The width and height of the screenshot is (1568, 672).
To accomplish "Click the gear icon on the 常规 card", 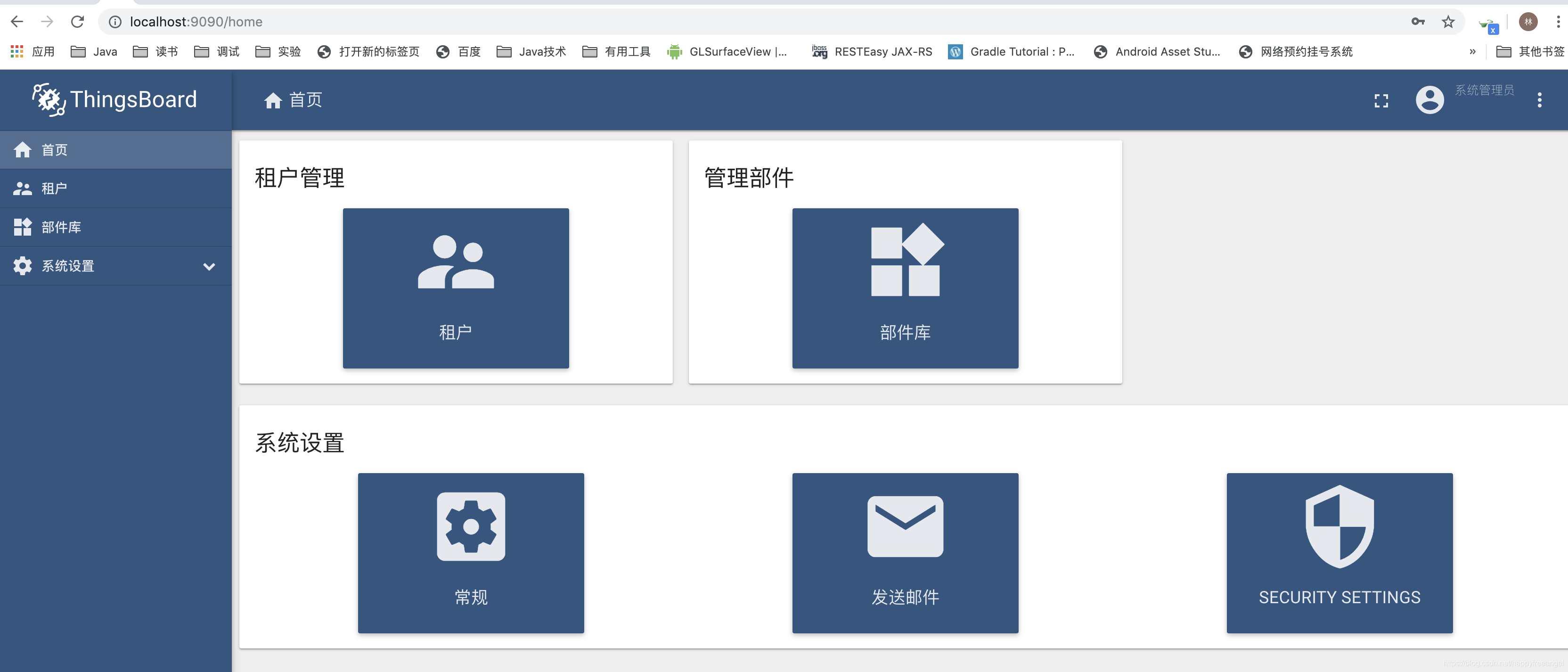I will (471, 526).
